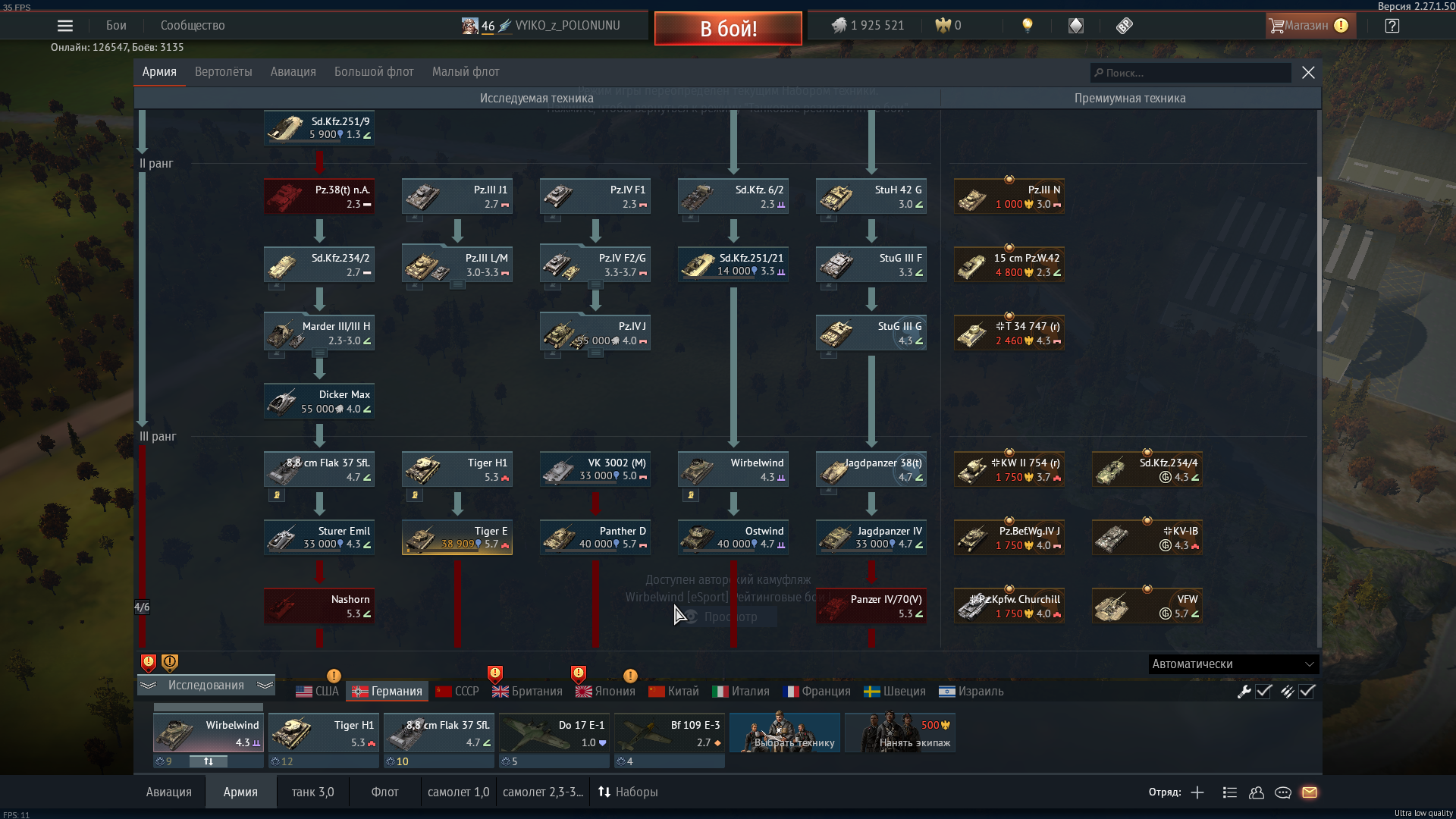Click Выбрать технику button
The height and width of the screenshot is (819, 1456).
(785, 733)
